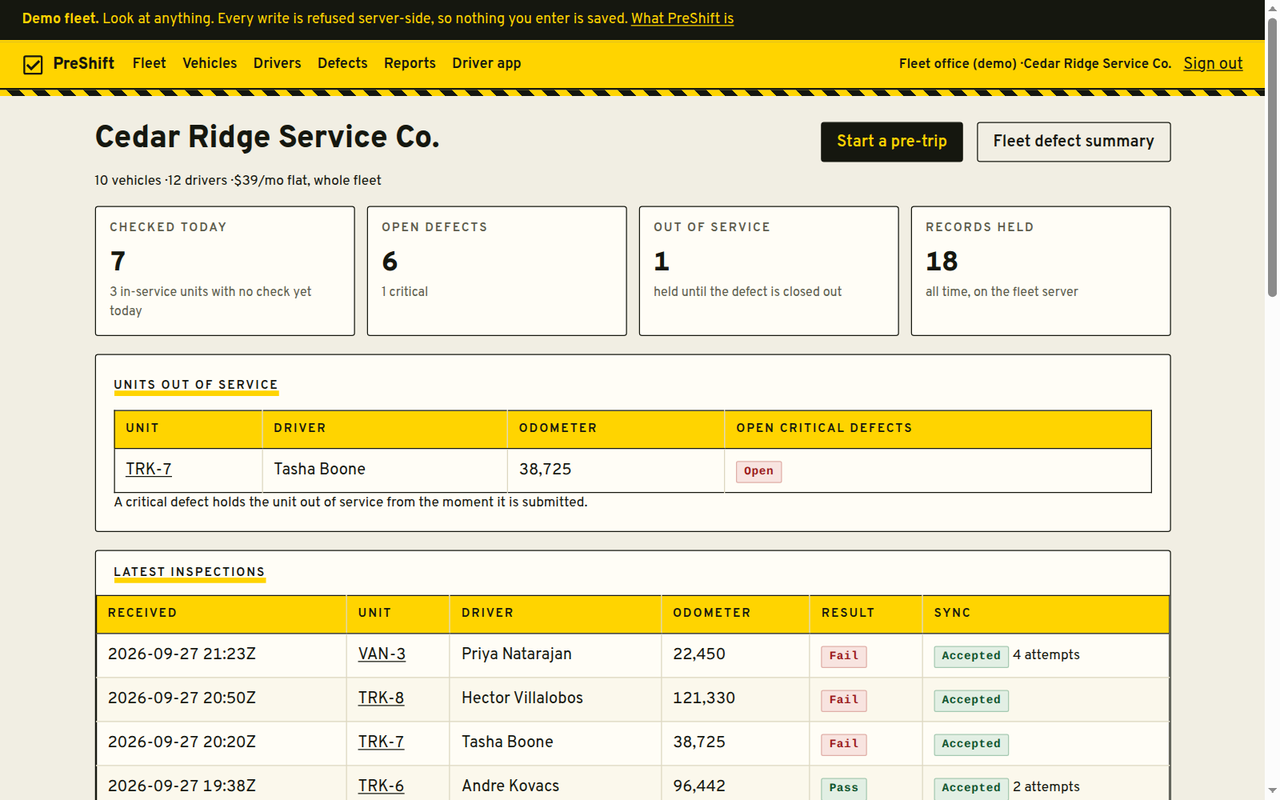Follow the 'What PreShift is' link

pos(682,19)
